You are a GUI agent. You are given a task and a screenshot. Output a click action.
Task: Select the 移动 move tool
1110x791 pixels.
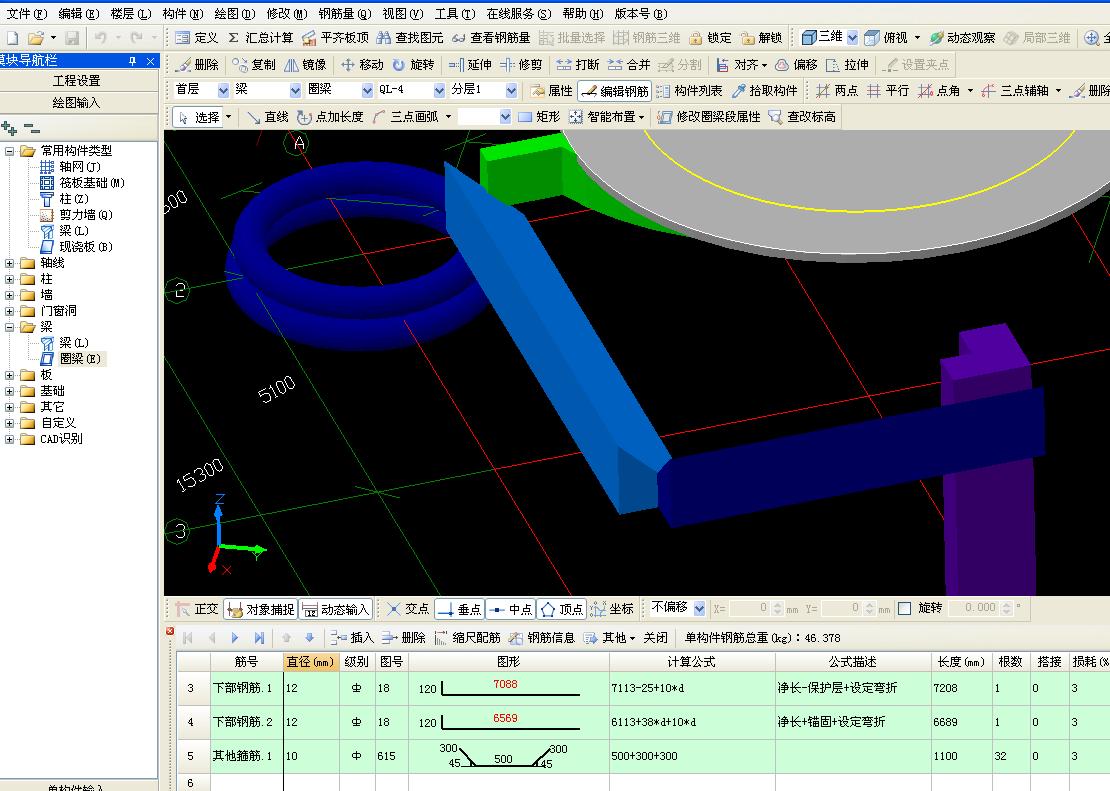(362, 64)
